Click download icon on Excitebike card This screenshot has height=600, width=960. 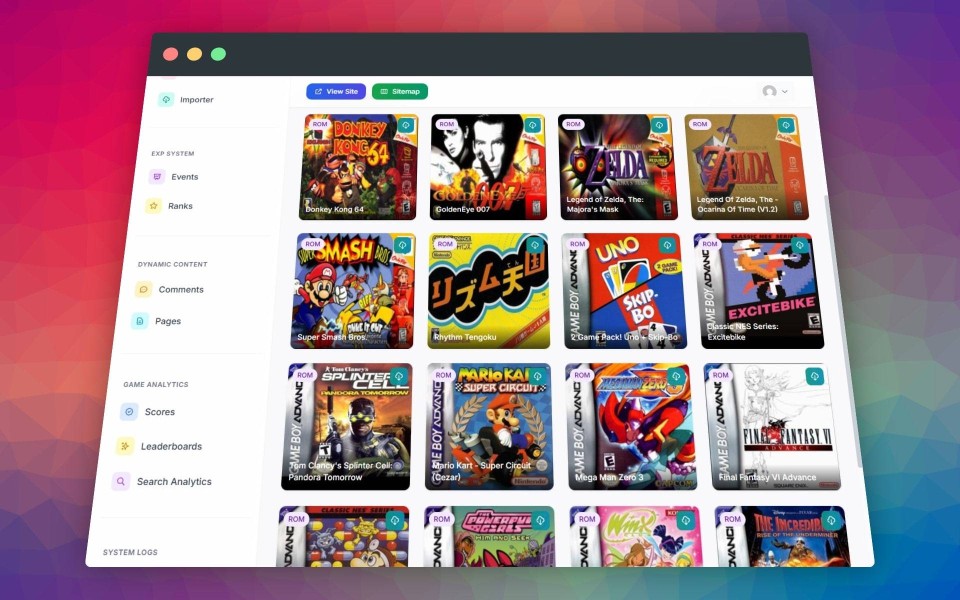point(799,245)
